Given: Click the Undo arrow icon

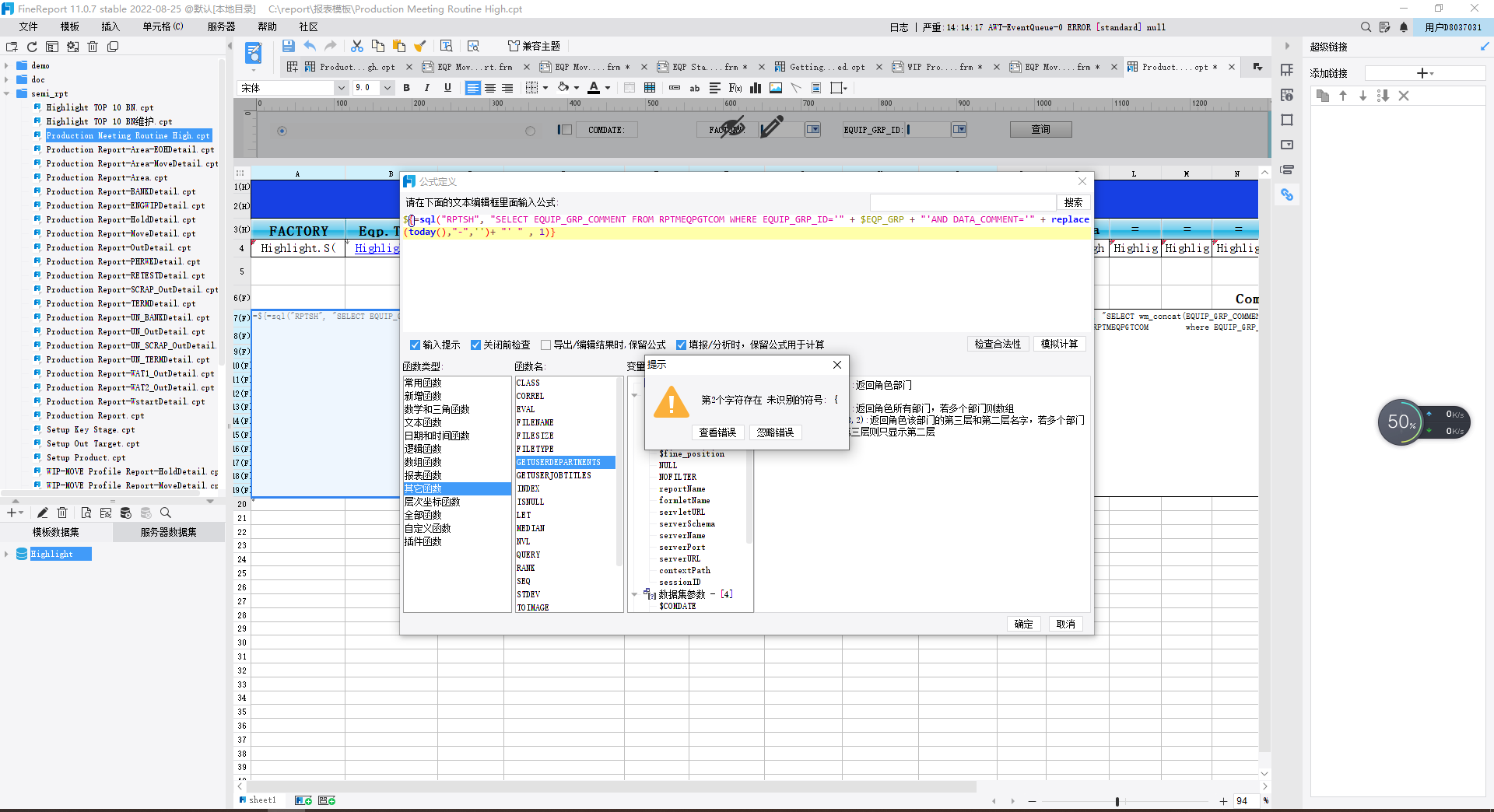Looking at the screenshot, I should (x=310, y=46).
